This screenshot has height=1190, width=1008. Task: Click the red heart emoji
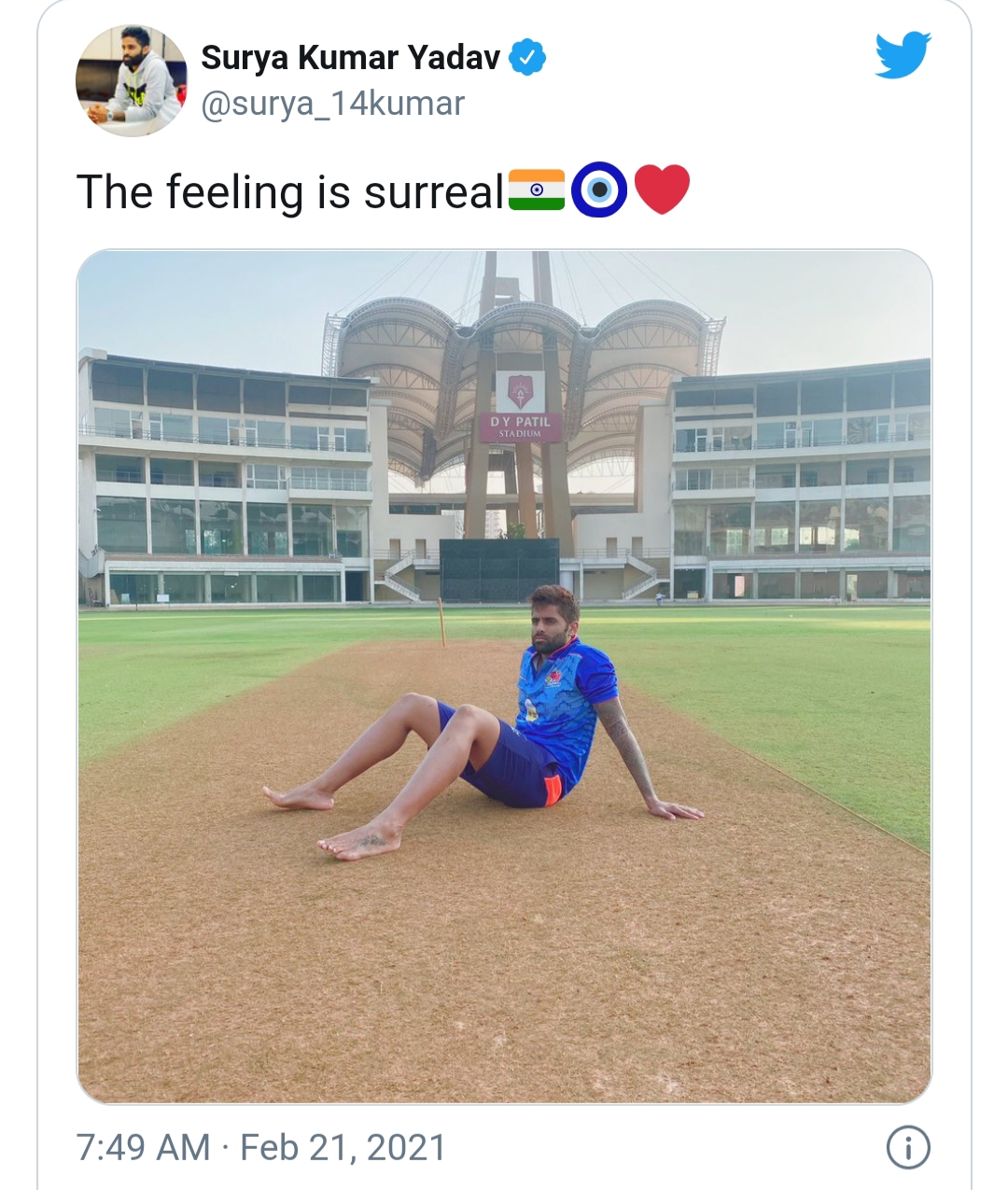click(662, 189)
